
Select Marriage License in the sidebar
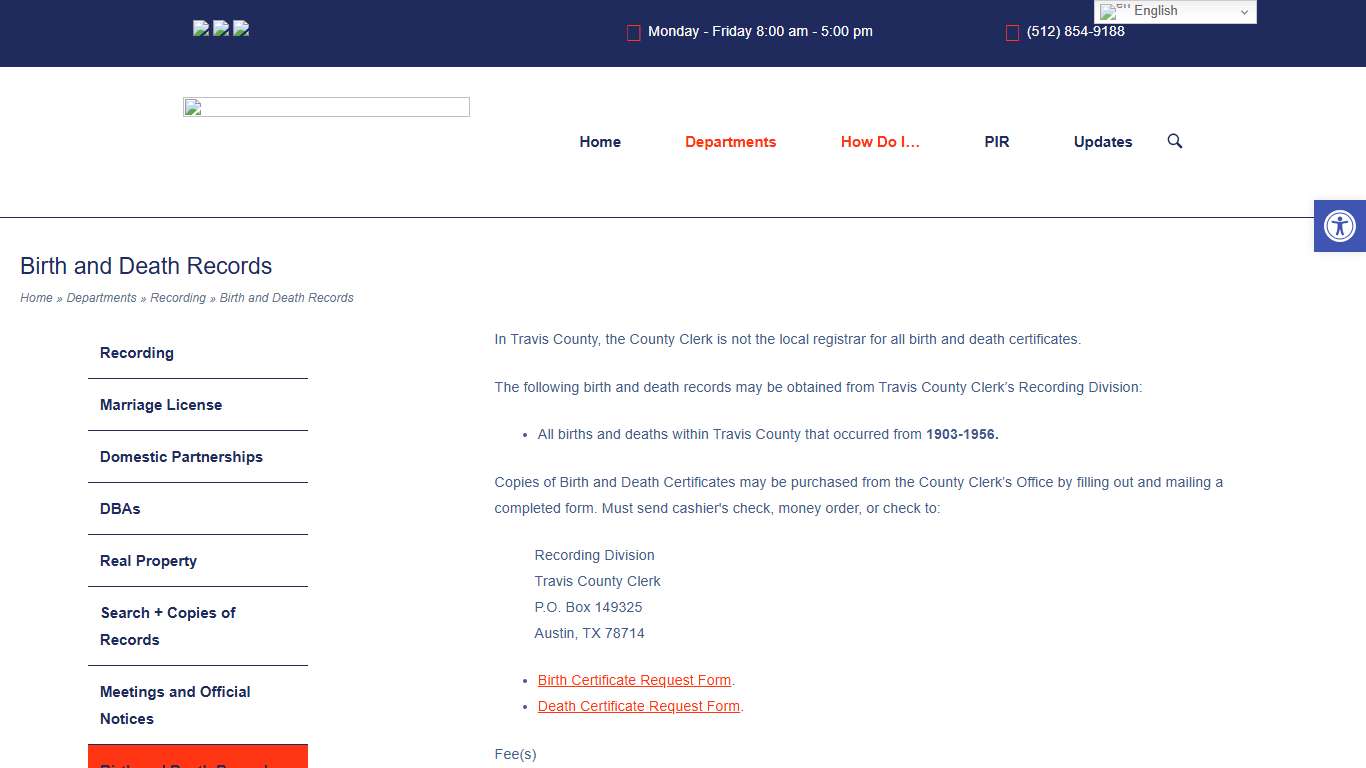[x=160, y=405]
